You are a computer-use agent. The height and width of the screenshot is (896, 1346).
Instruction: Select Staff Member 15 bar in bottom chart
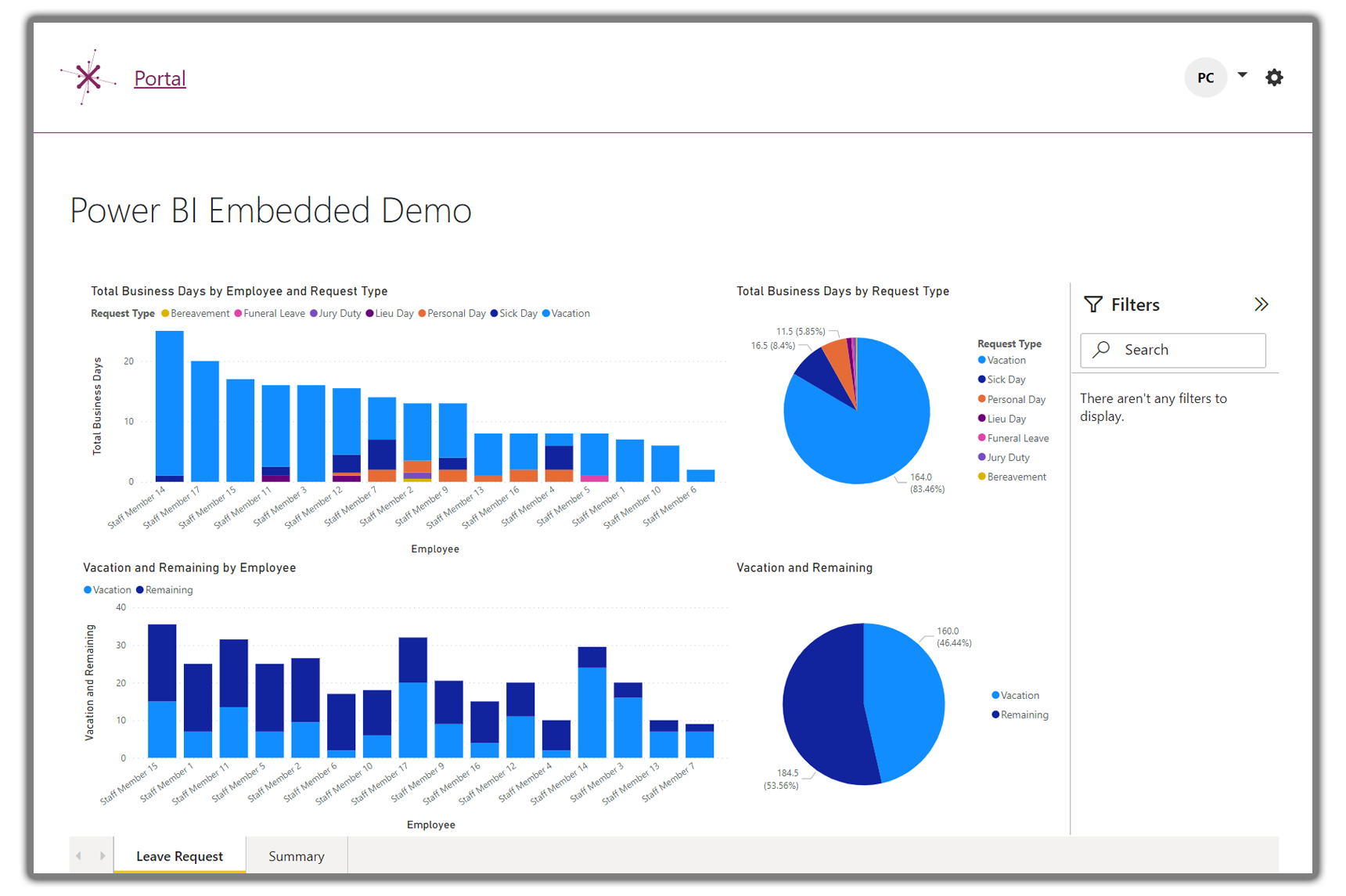[162, 691]
